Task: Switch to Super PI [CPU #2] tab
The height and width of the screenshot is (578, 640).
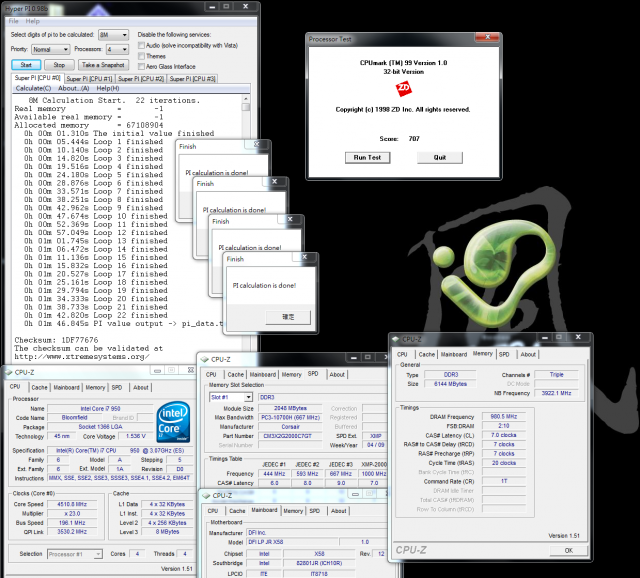Action: click(141, 79)
